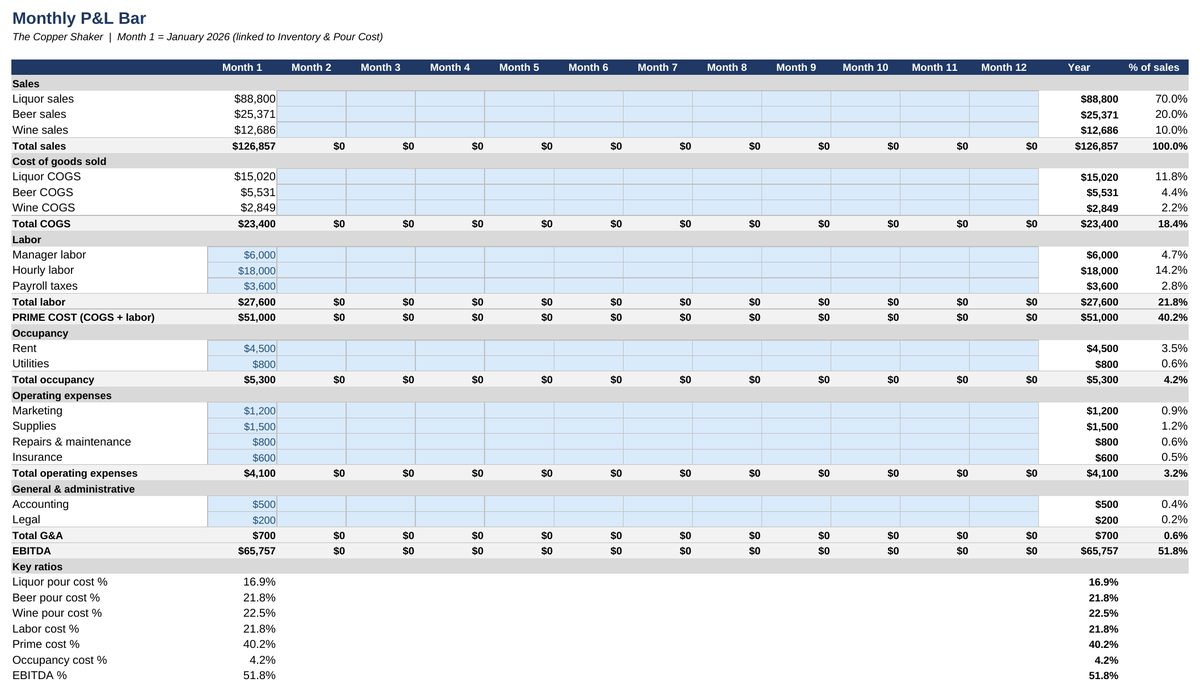Click the Total sales row label
The width and height of the screenshot is (1200, 691).
(40, 146)
